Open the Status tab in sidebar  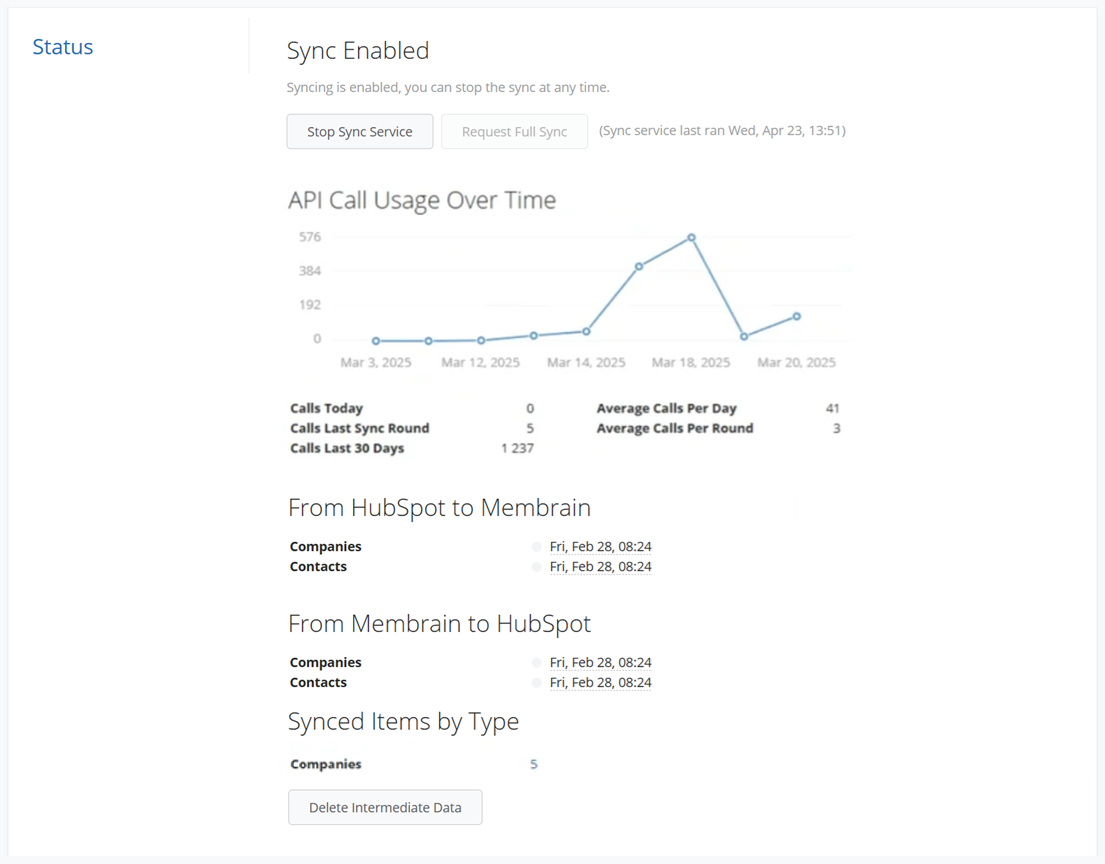click(x=63, y=47)
